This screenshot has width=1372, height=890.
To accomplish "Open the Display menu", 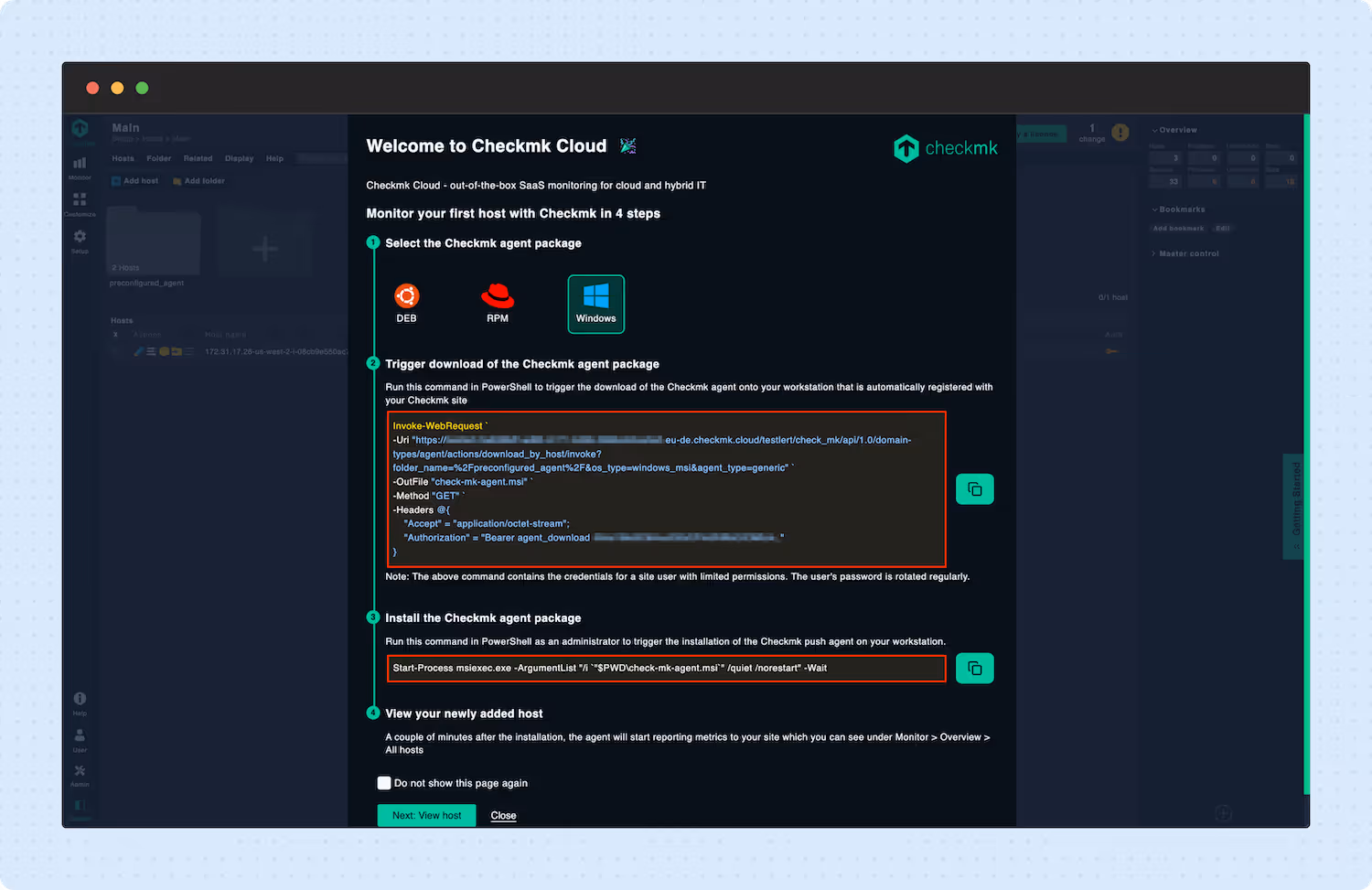I will 239,158.
